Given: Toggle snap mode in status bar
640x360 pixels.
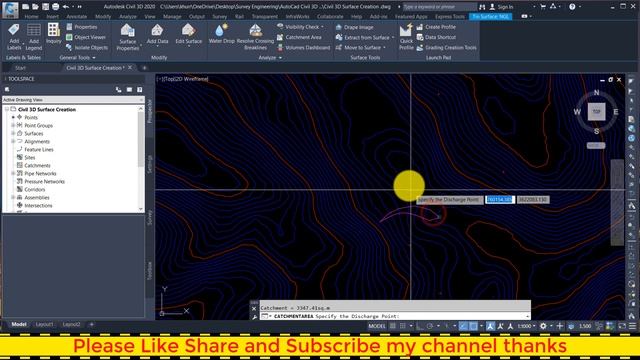Looking at the screenshot, I should click(403, 326).
